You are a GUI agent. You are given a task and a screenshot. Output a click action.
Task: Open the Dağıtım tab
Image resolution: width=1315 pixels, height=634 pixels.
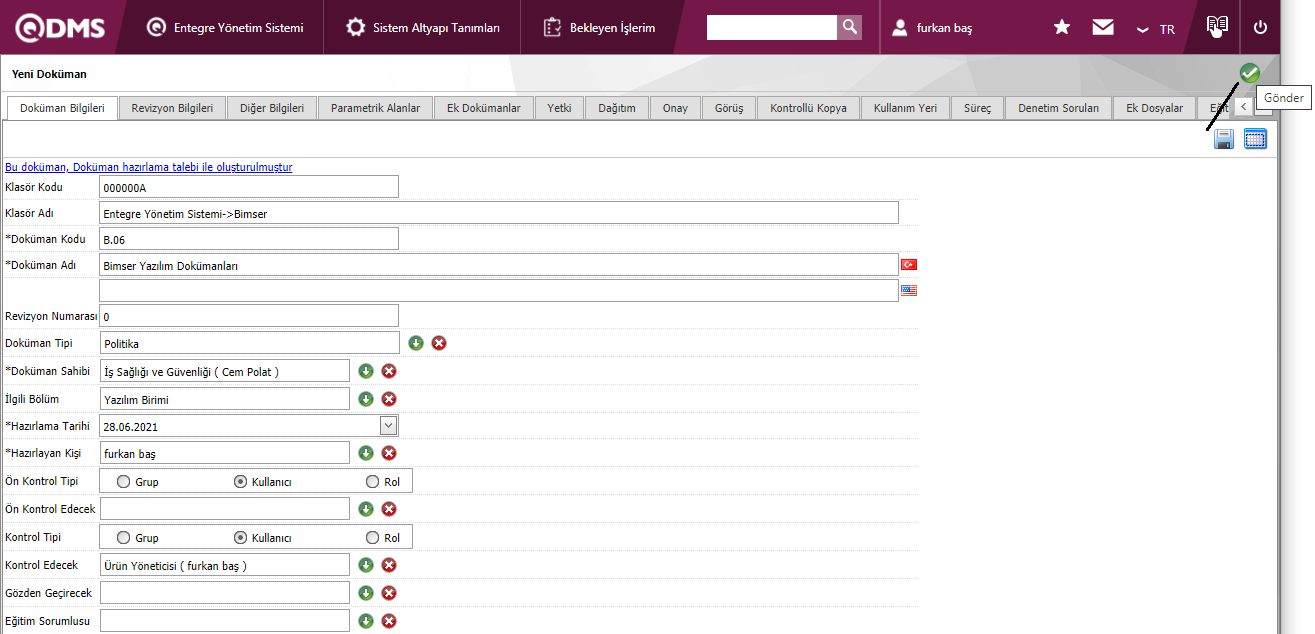tap(617, 108)
